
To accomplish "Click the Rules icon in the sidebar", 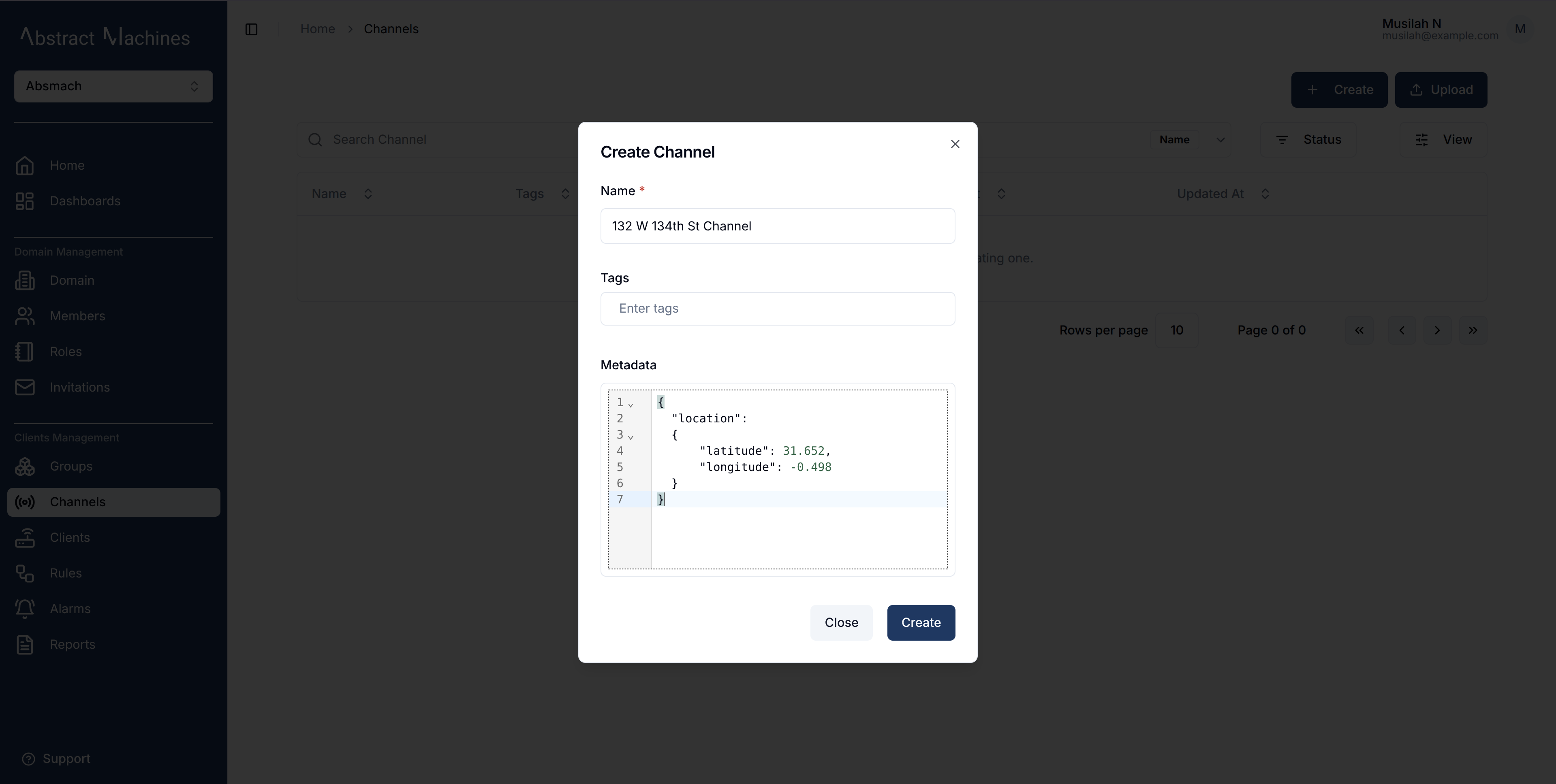I will pos(25,573).
